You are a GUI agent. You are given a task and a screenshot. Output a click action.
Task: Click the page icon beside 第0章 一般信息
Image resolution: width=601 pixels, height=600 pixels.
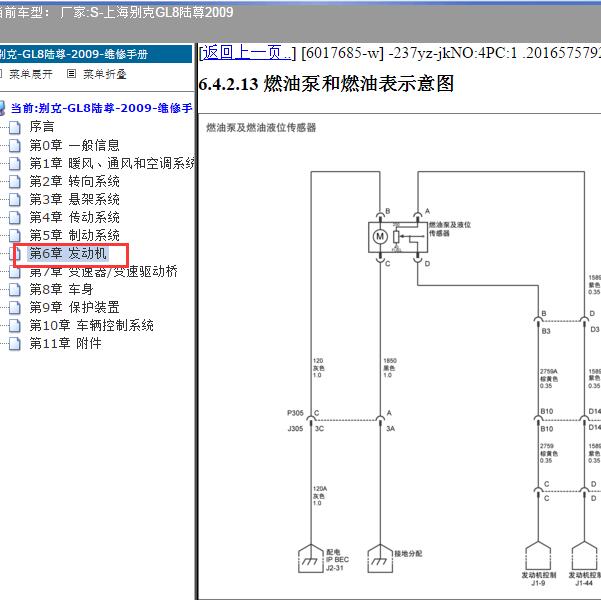click(x=15, y=145)
